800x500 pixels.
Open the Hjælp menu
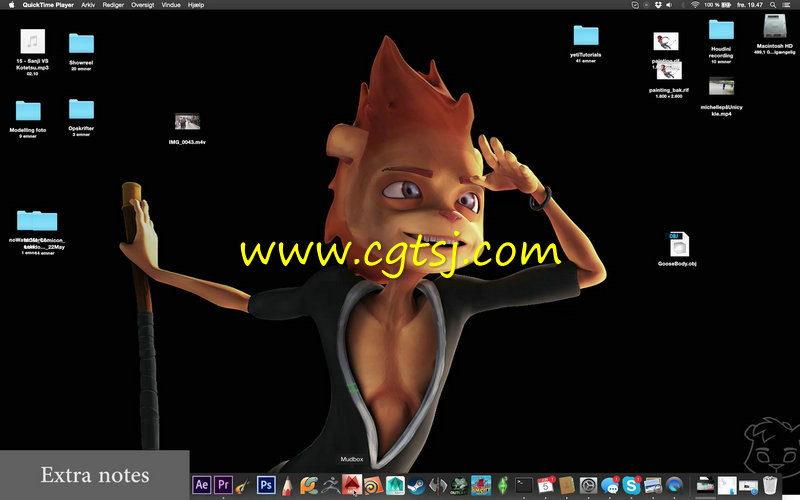pyautogui.click(x=196, y=5)
